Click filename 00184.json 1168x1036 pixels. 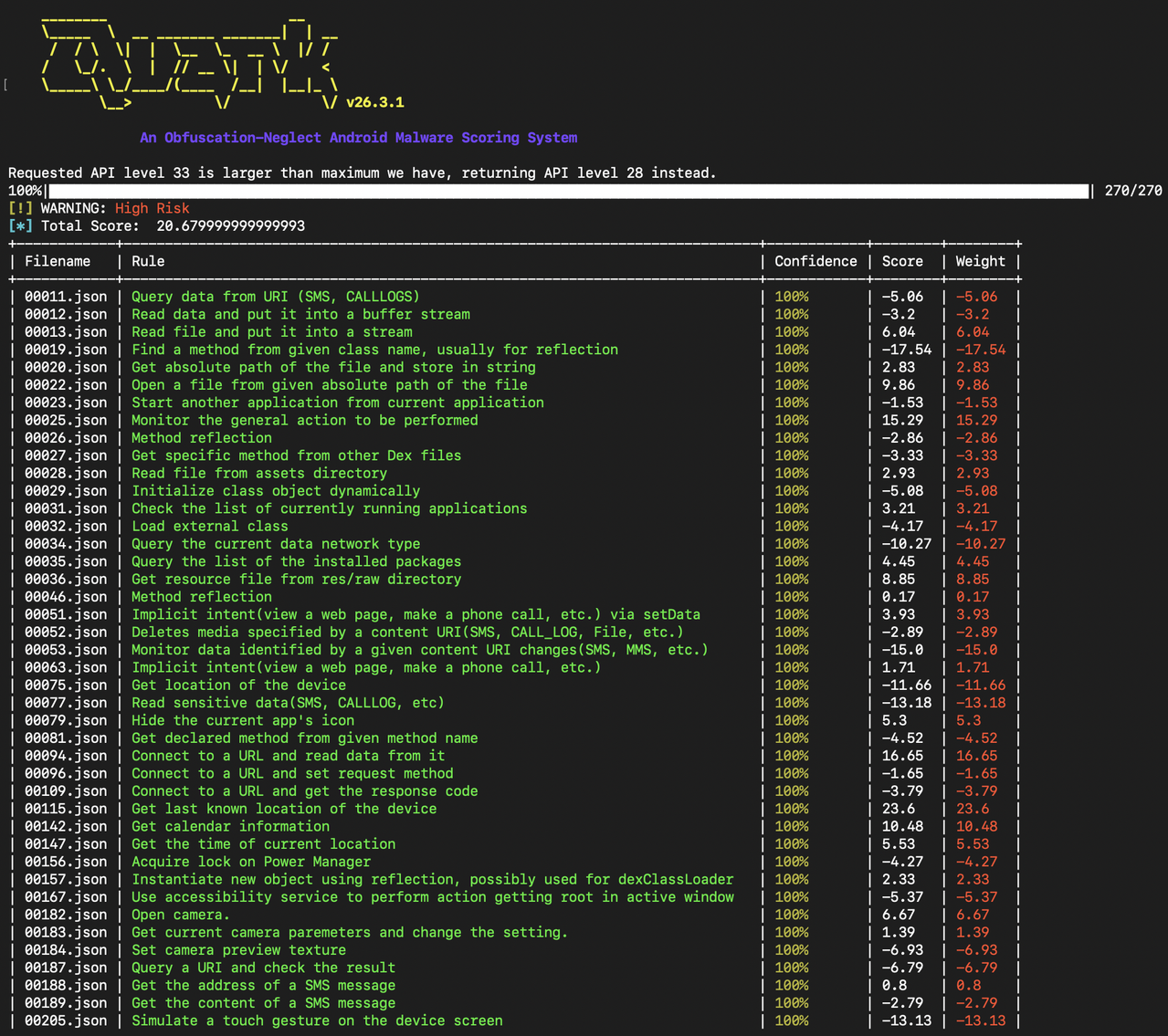coord(66,950)
